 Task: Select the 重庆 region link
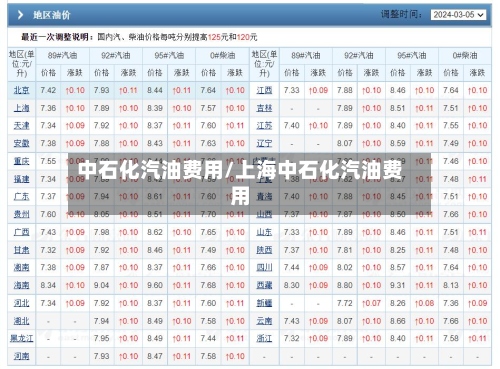click(22, 161)
